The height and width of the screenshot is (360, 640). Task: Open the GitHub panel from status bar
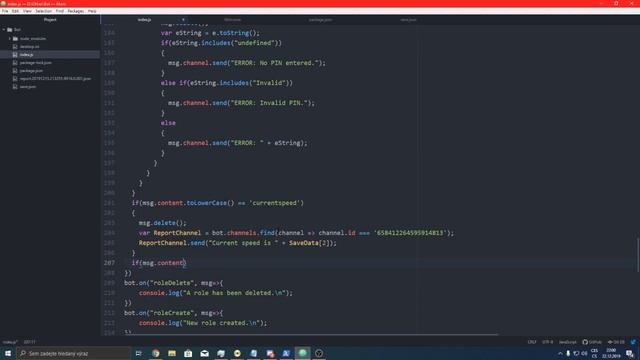pyautogui.click(x=592, y=342)
